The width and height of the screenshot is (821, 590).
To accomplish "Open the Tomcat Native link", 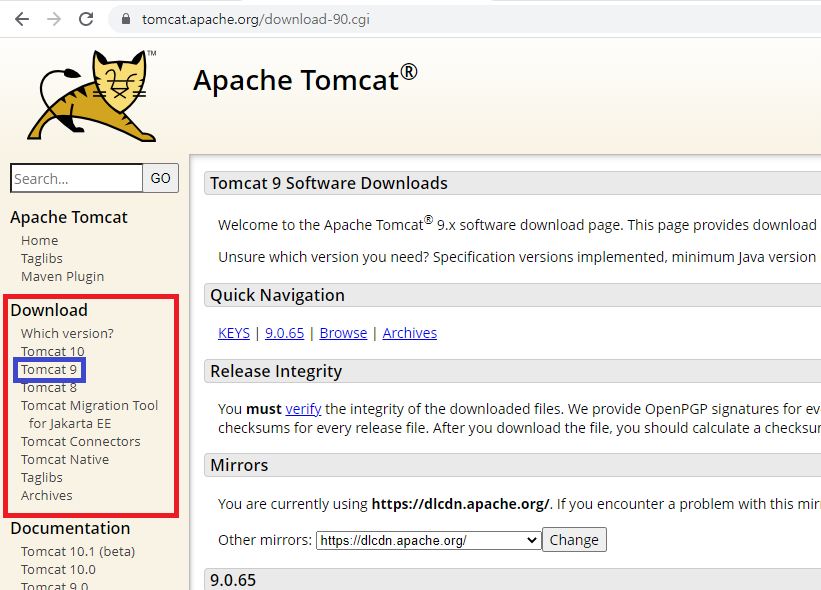I will tap(65, 460).
